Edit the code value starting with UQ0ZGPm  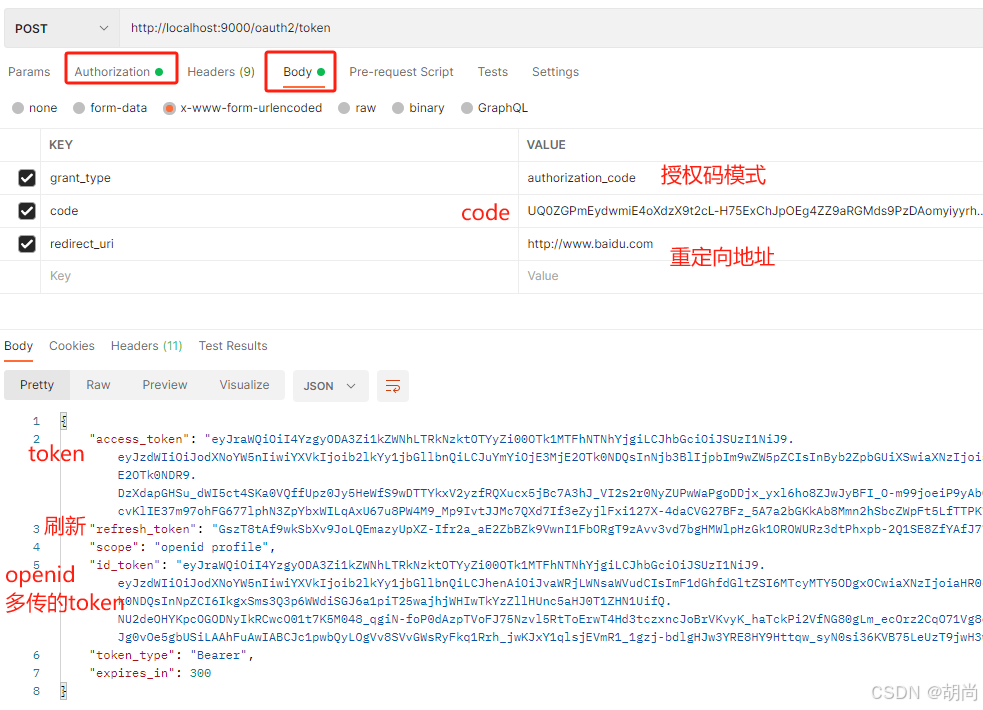751,211
